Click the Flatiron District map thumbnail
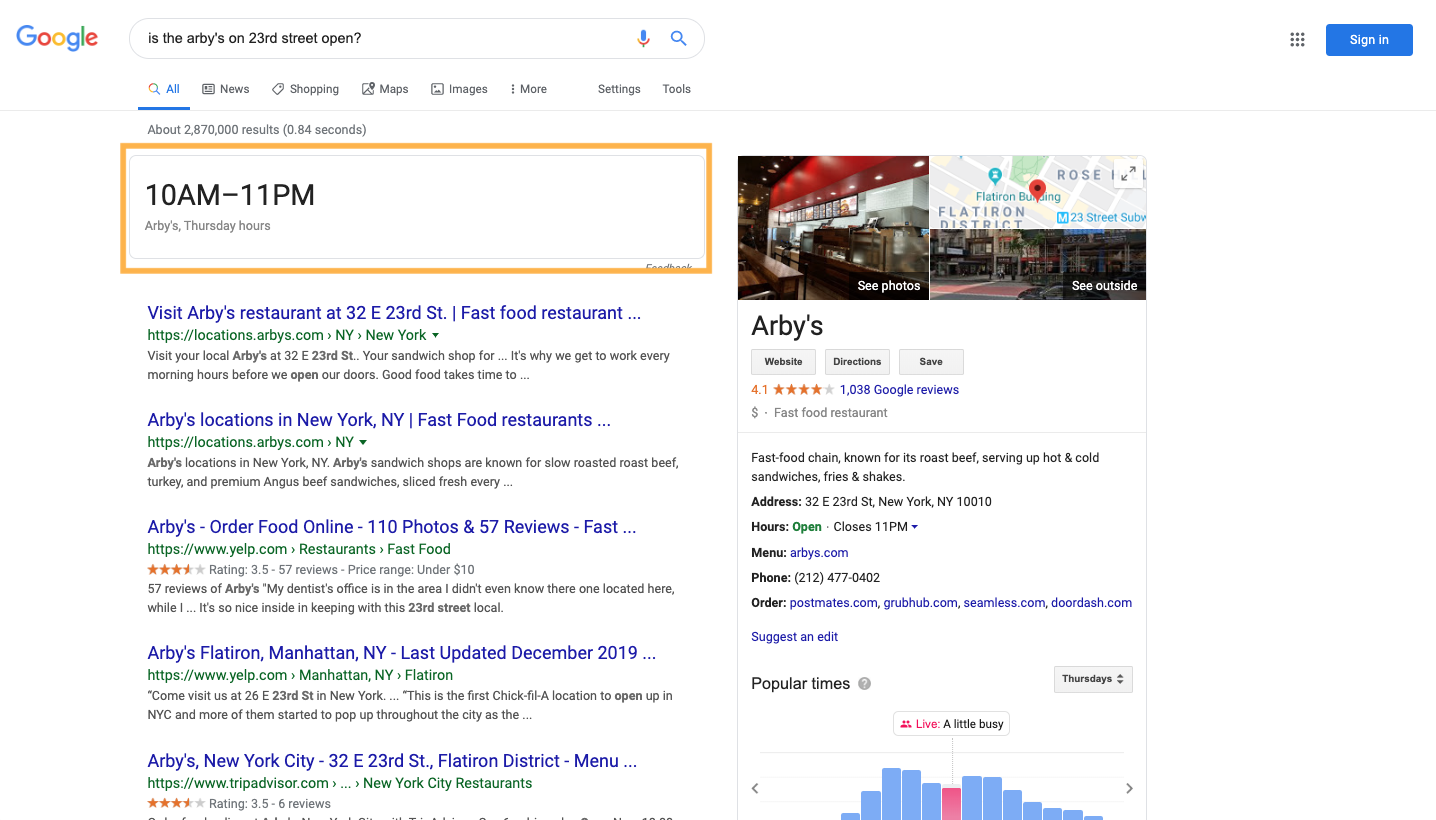Screen dimensions: 1436x820 coord(1038,192)
